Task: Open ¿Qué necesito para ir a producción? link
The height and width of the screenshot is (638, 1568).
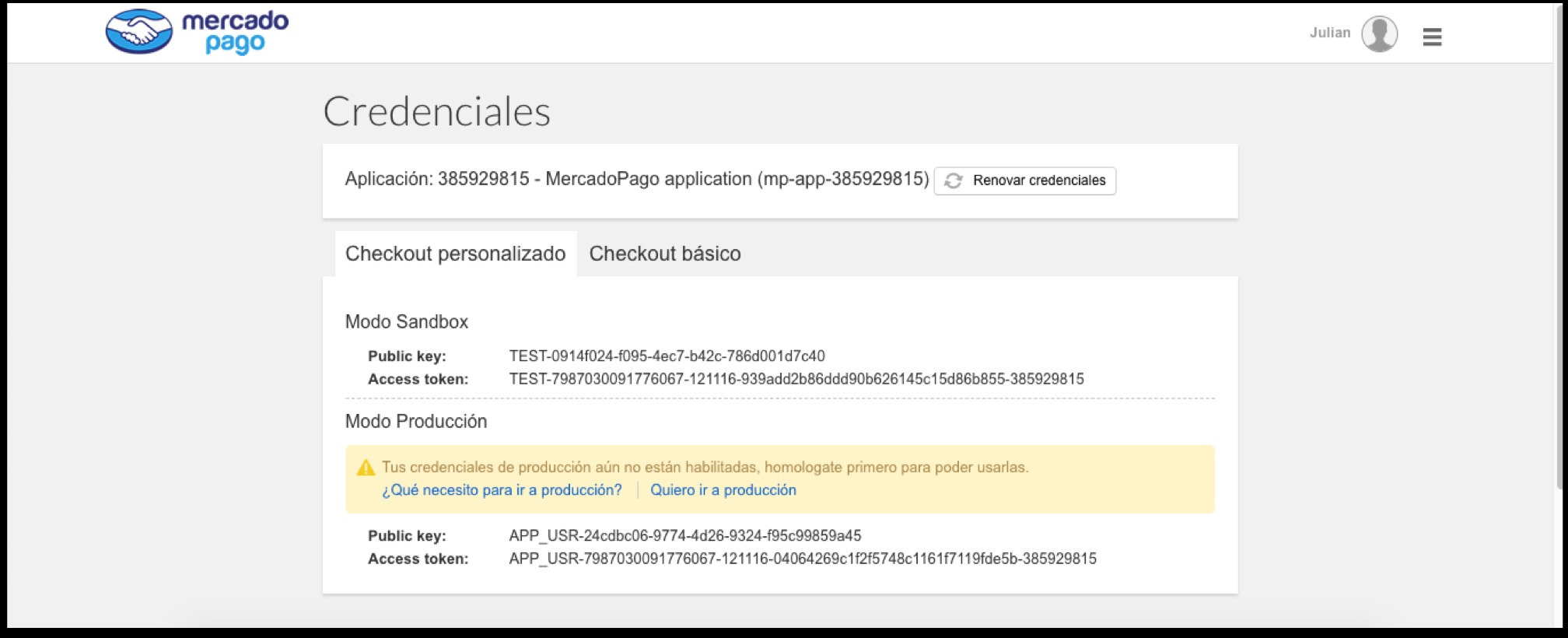Action: [x=502, y=490]
